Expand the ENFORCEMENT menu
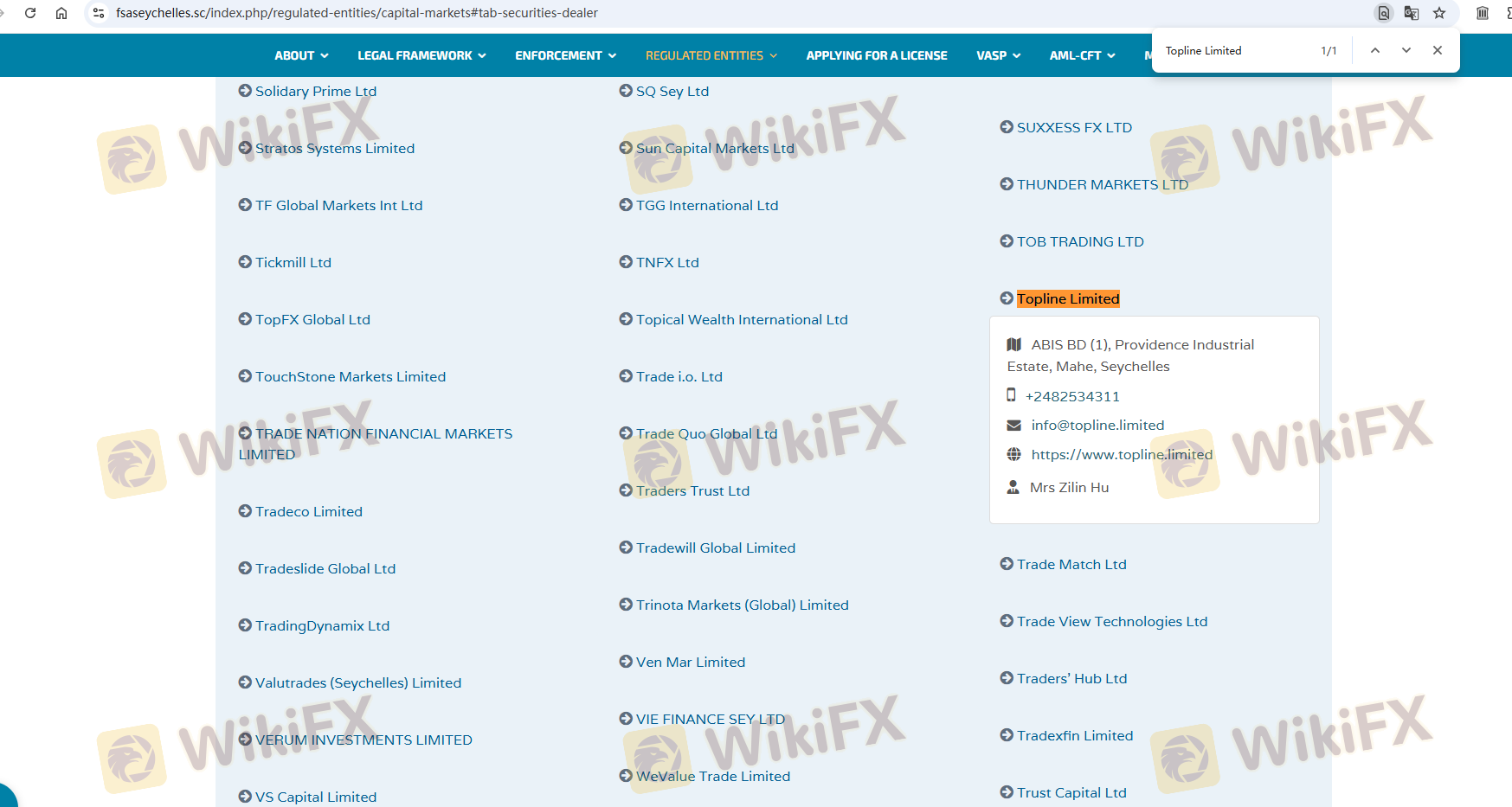This screenshot has height=807, width=1512. click(565, 55)
